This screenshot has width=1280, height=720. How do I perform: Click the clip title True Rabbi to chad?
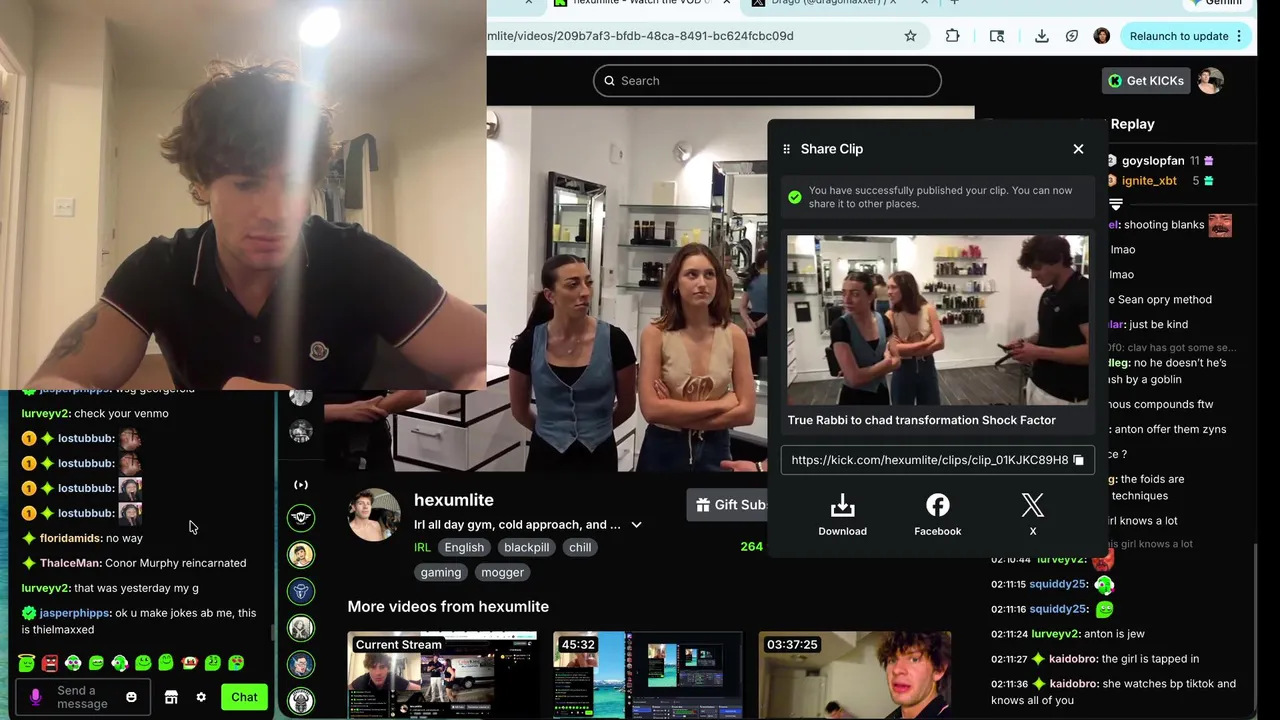point(921,420)
